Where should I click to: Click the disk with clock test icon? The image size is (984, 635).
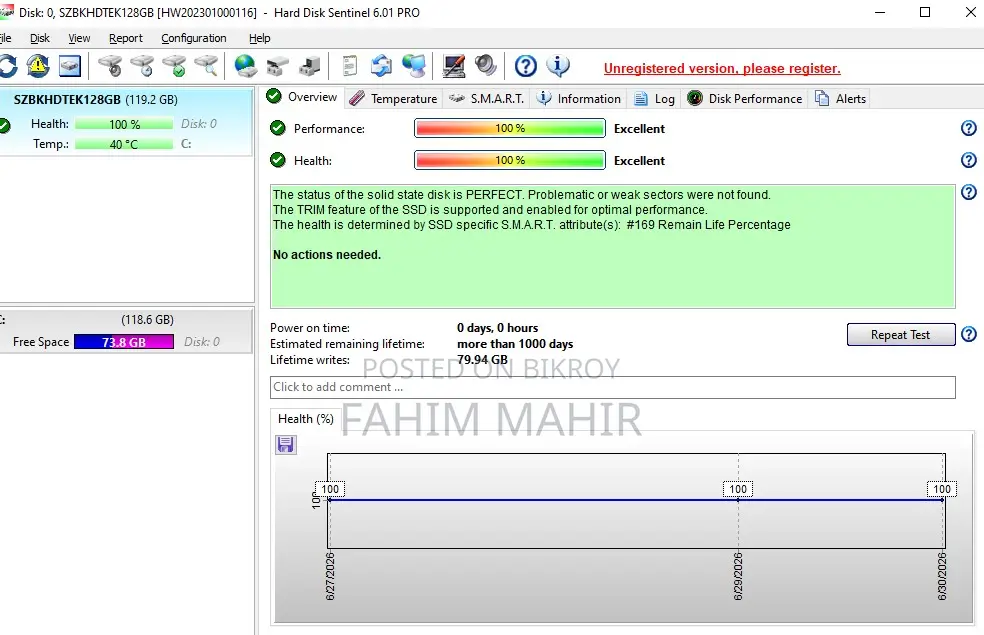pyautogui.click(x=142, y=66)
